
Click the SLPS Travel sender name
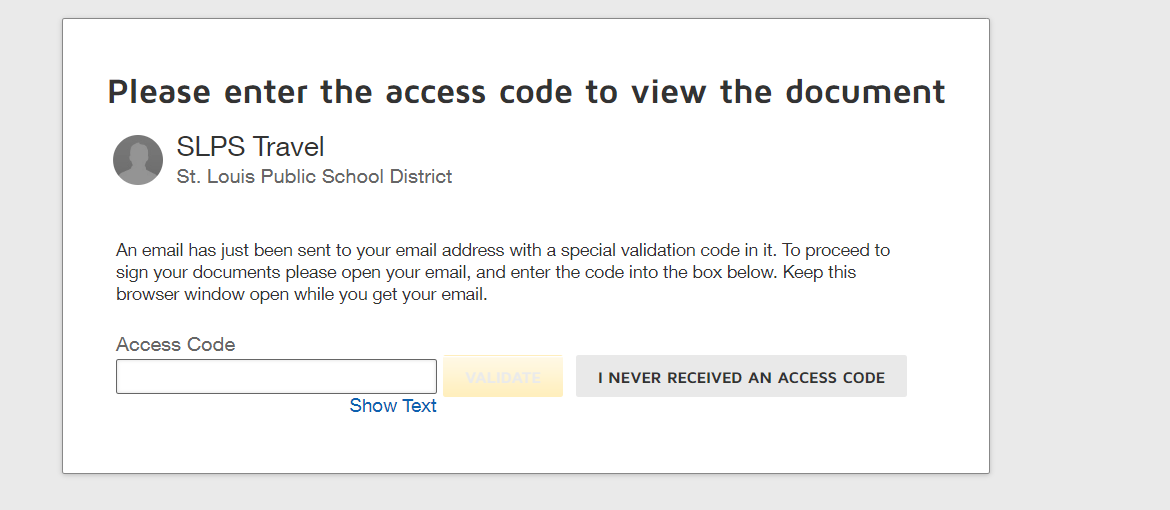(250, 147)
